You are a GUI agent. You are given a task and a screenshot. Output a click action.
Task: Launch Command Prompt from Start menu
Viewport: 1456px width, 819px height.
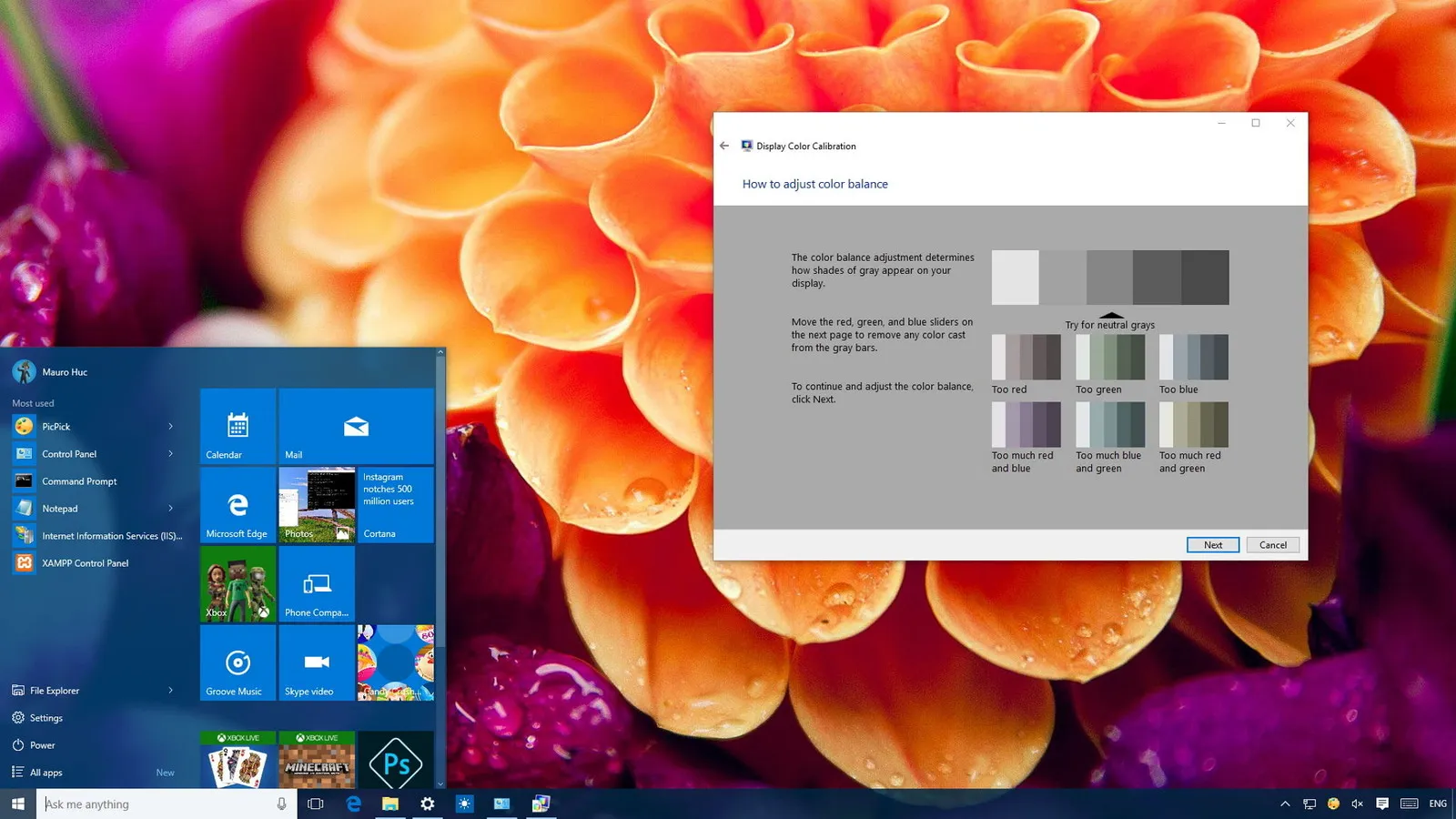pyautogui.click(x=81, y=480)
